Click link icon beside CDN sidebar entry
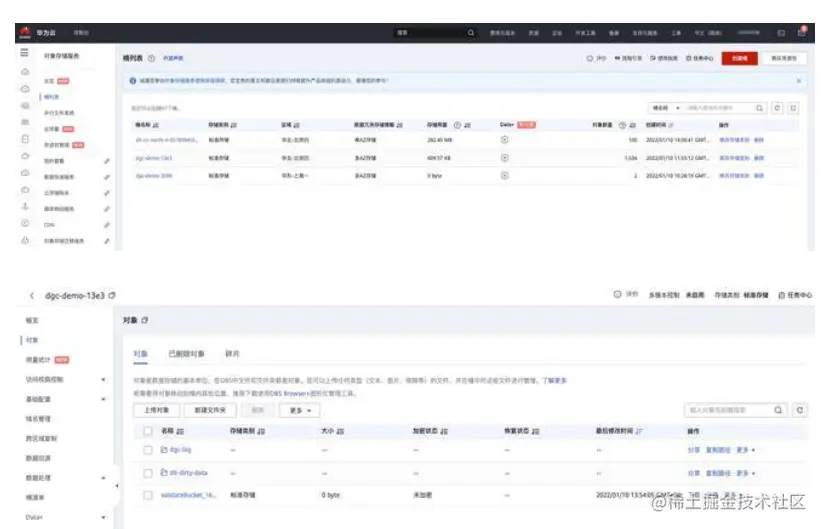The height and width of the screenshot is (529, 823). point(107,225)
